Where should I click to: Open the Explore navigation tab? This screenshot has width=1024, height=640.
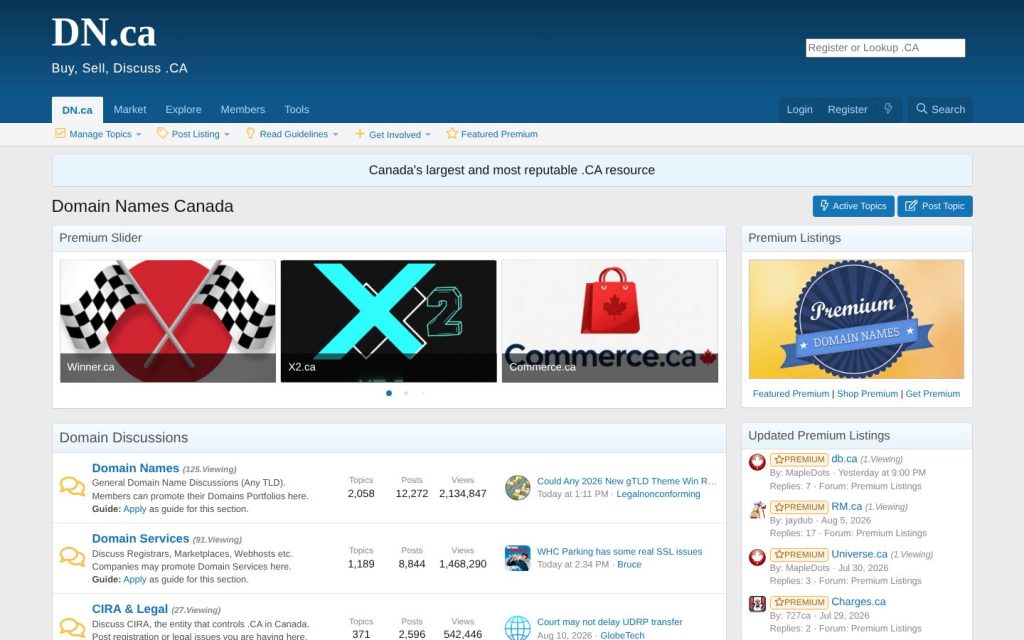pyautogui.click(x=183, y=110)
